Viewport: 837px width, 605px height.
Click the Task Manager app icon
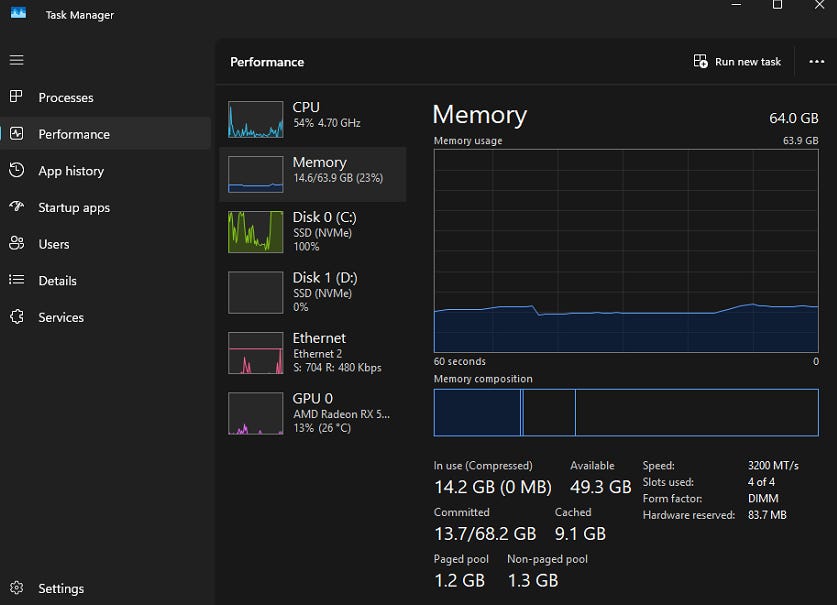pos(18,13)
